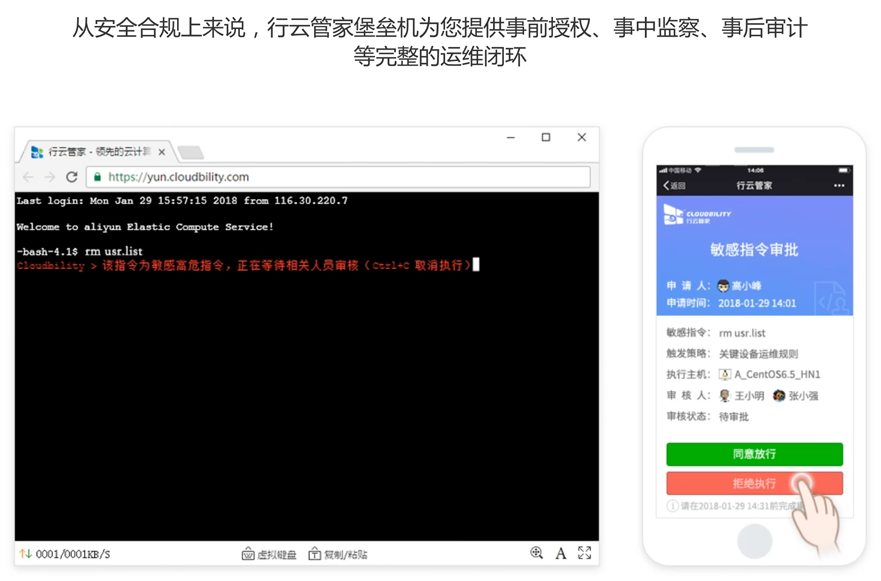This screenshot has height=581, width=881.
Task: Click the phone home button
Action: tap(755, 541)
